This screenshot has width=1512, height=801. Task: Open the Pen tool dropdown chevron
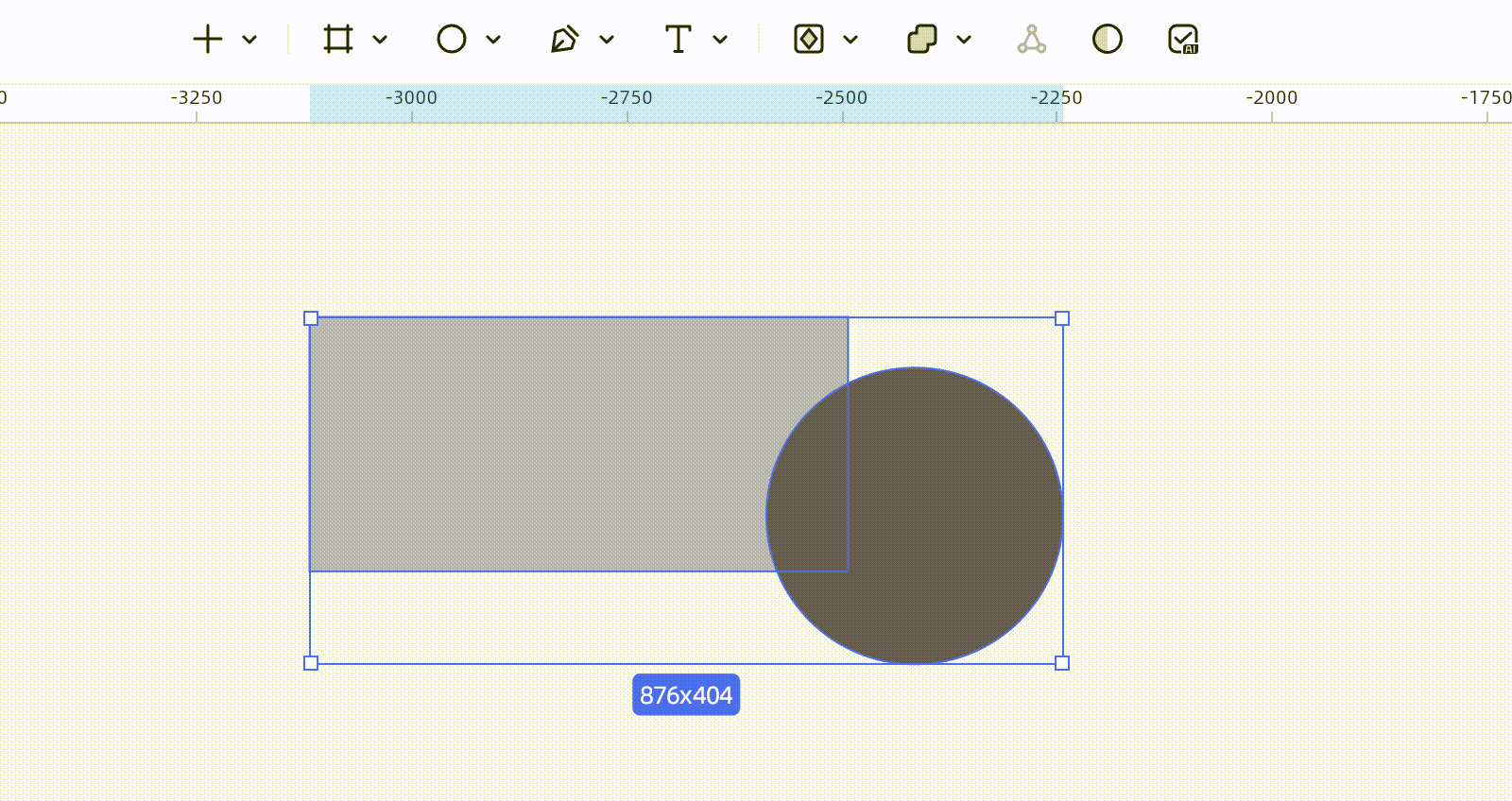607,40
